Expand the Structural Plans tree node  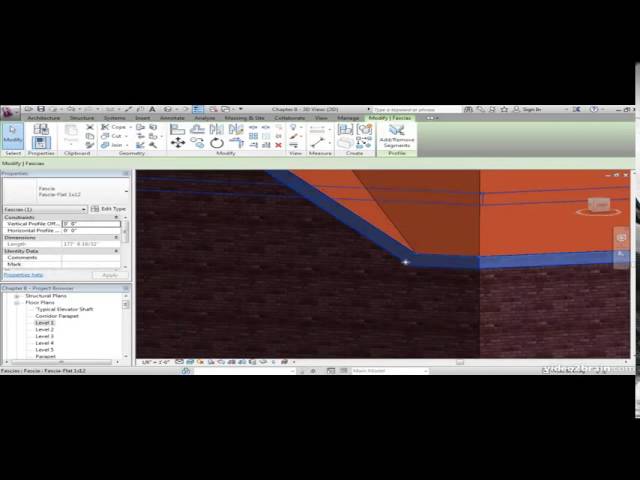coord(17,296)
